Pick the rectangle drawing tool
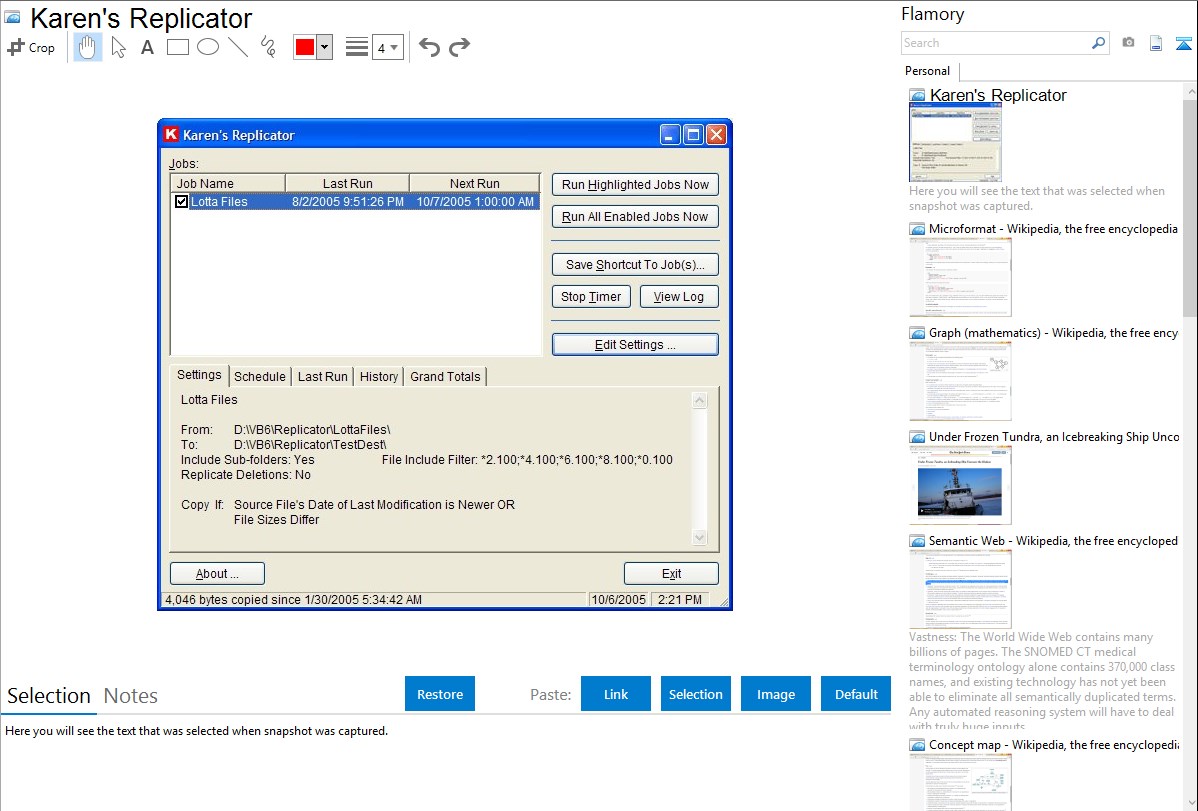The width and height of the screenshot is (1198, 811). click(x=177, y=47)
